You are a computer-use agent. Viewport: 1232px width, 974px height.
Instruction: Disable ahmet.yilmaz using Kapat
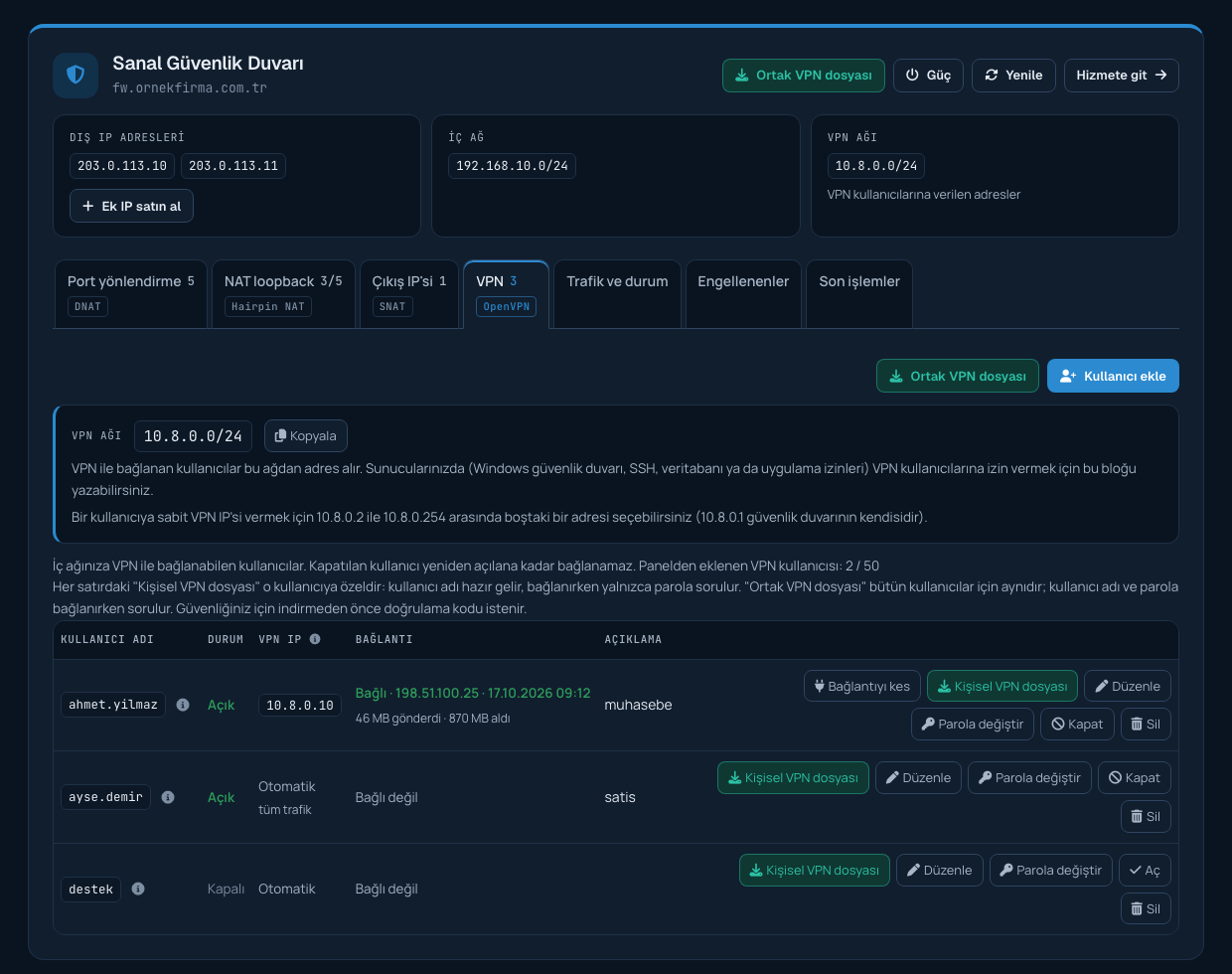coord(1078,724)
